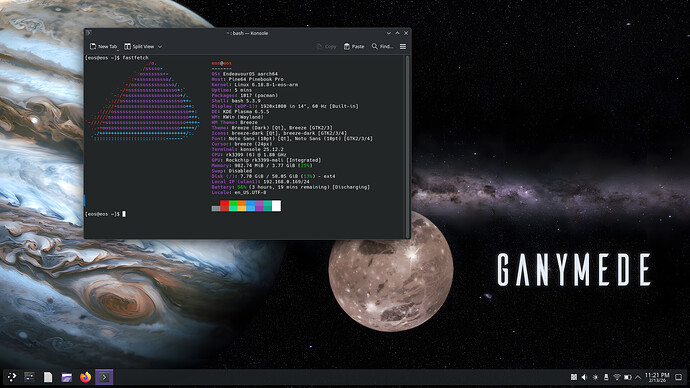Open the brightness control in system tray
This screenshot has height=388, width=690.
point(595,377)
